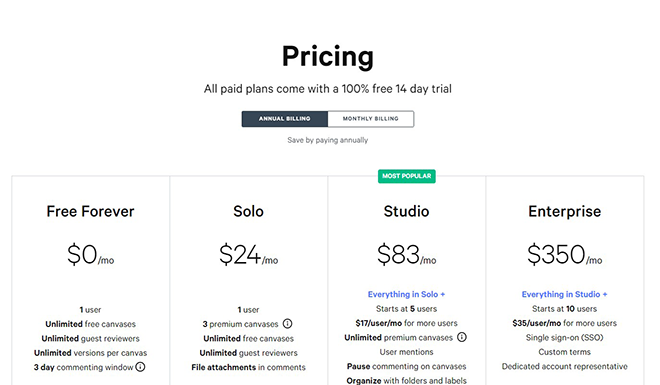Open info icon beside Unlimited premium canvases
This screenshot has height=385, width=660.
pyautogui.click(x=462, y=337)
